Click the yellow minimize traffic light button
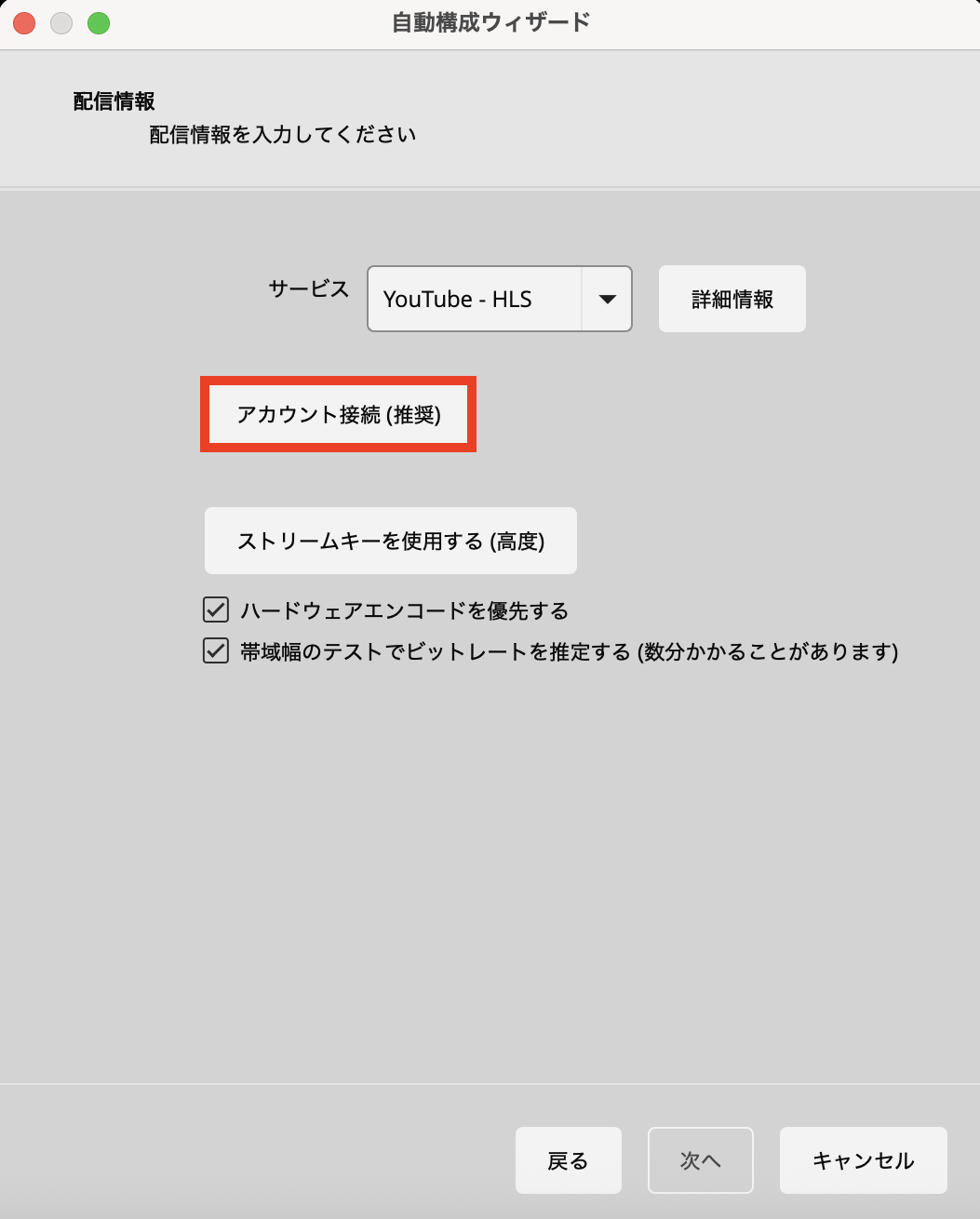The image size is (980, 1219). 61,22
